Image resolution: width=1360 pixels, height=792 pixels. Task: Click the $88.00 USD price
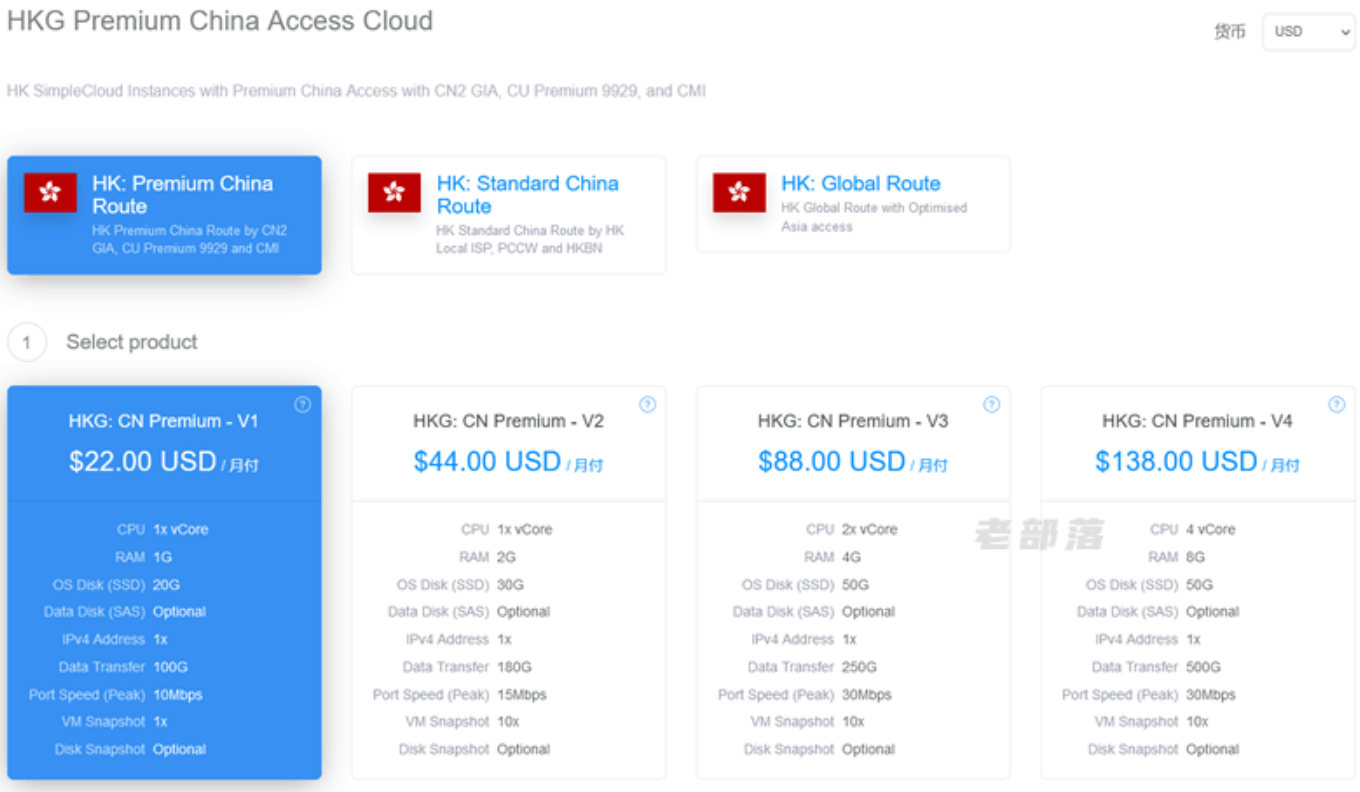tap(832, 461)
